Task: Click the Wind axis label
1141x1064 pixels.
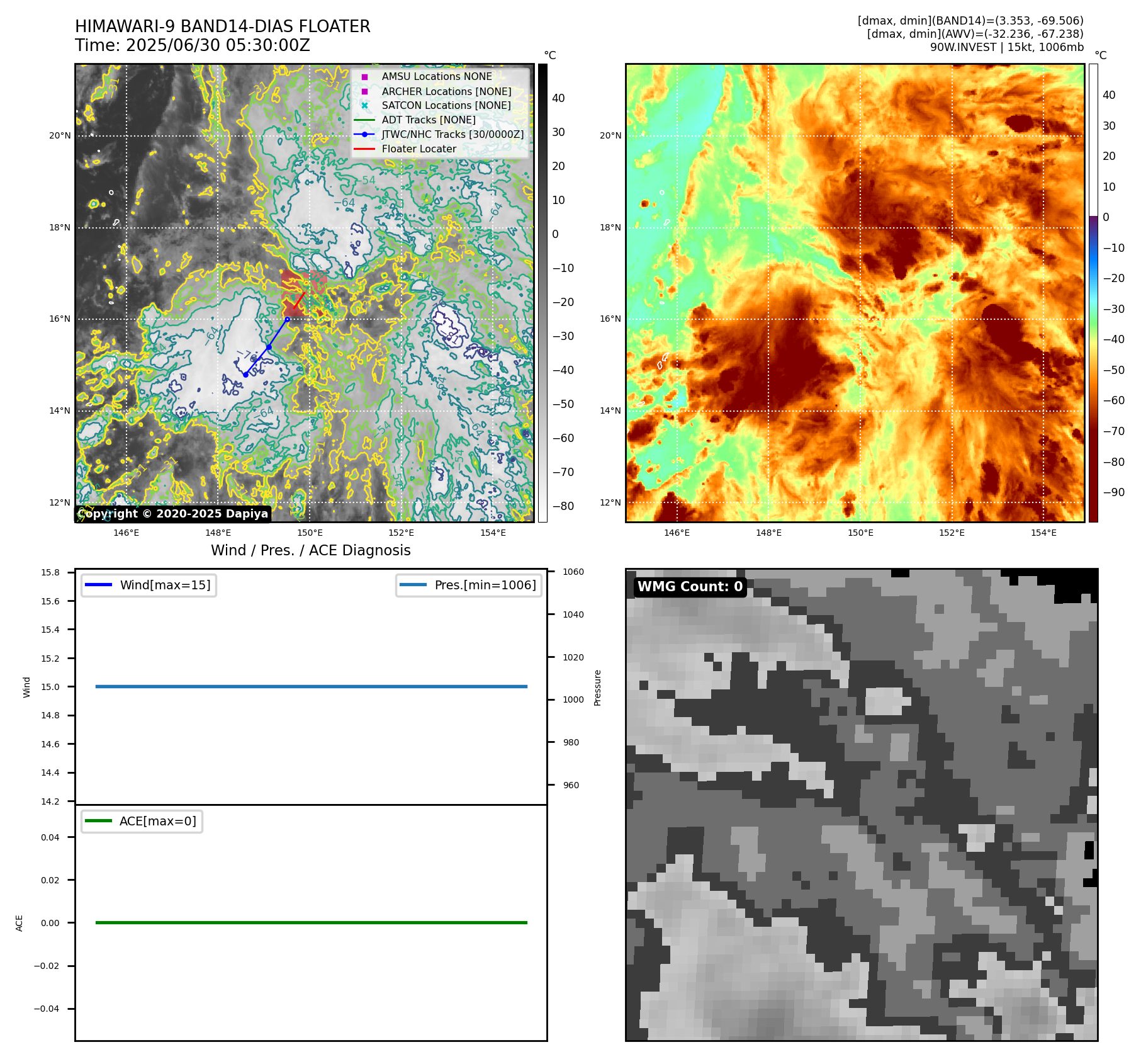Action: click(x=26, y=687)
